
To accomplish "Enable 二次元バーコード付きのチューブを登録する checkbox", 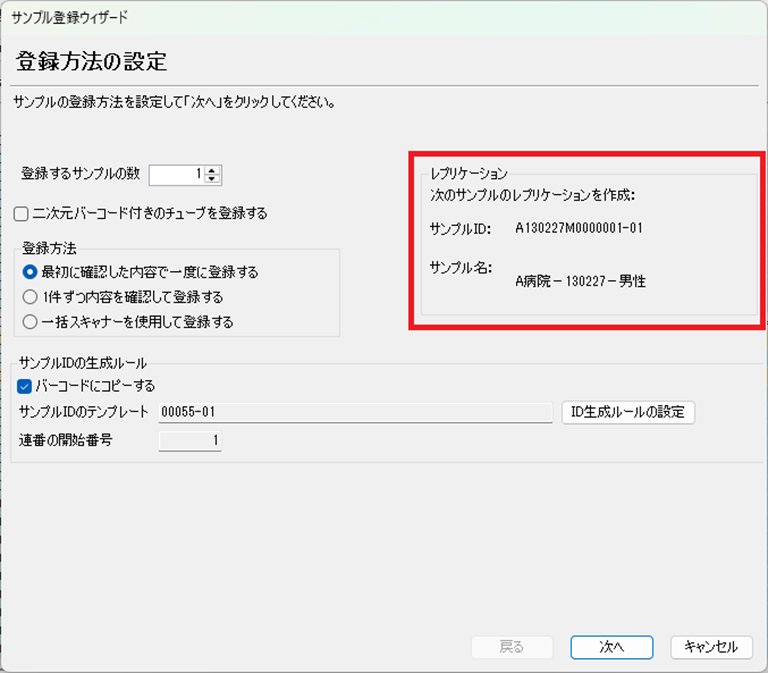I will pyautogui.click(x=21, y=213).
